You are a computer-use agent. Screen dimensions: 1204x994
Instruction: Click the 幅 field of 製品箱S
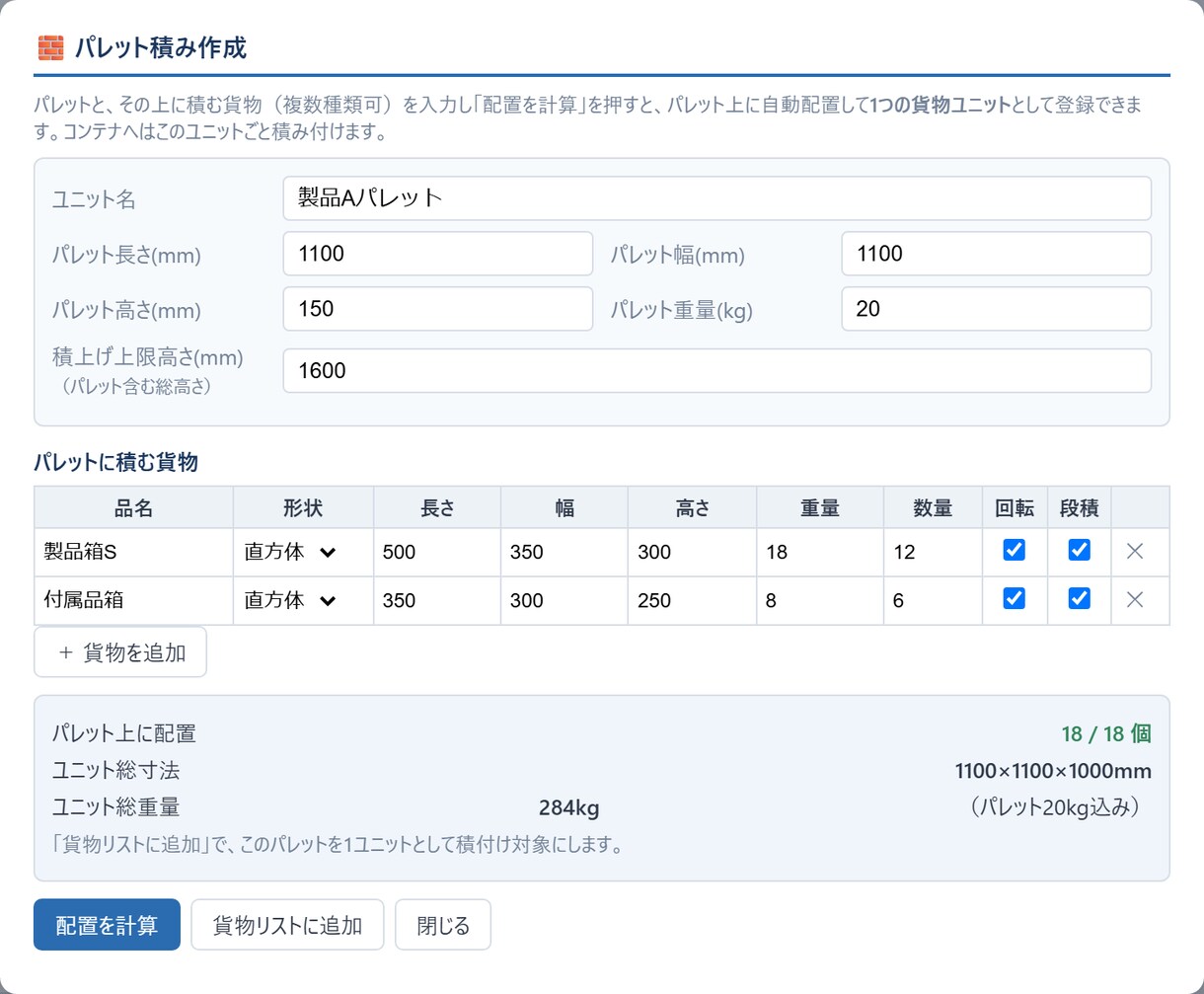[x=564, y=552]
